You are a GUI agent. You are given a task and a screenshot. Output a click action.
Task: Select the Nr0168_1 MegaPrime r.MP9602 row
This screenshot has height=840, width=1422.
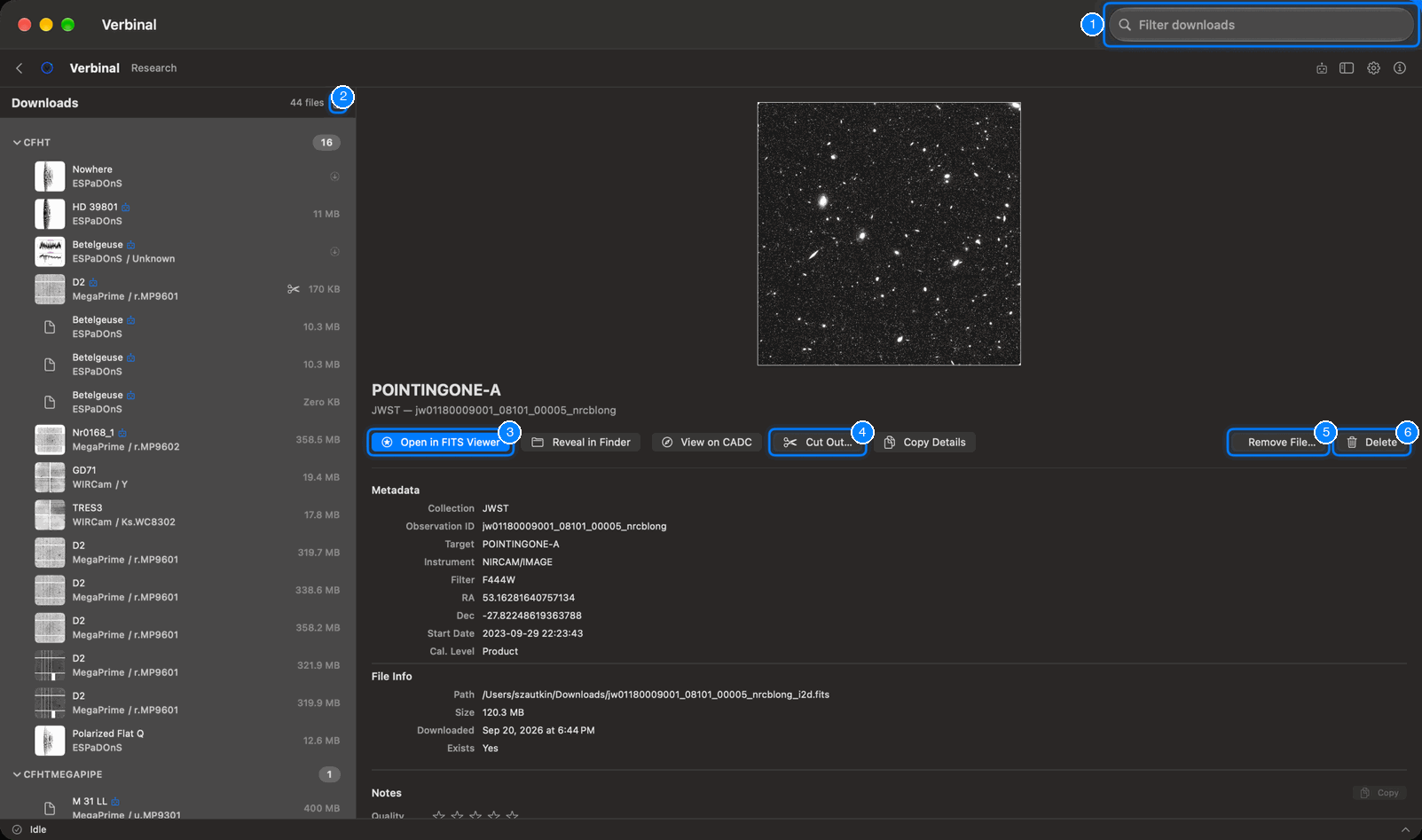pyautogui.click(x=177, y=440)
